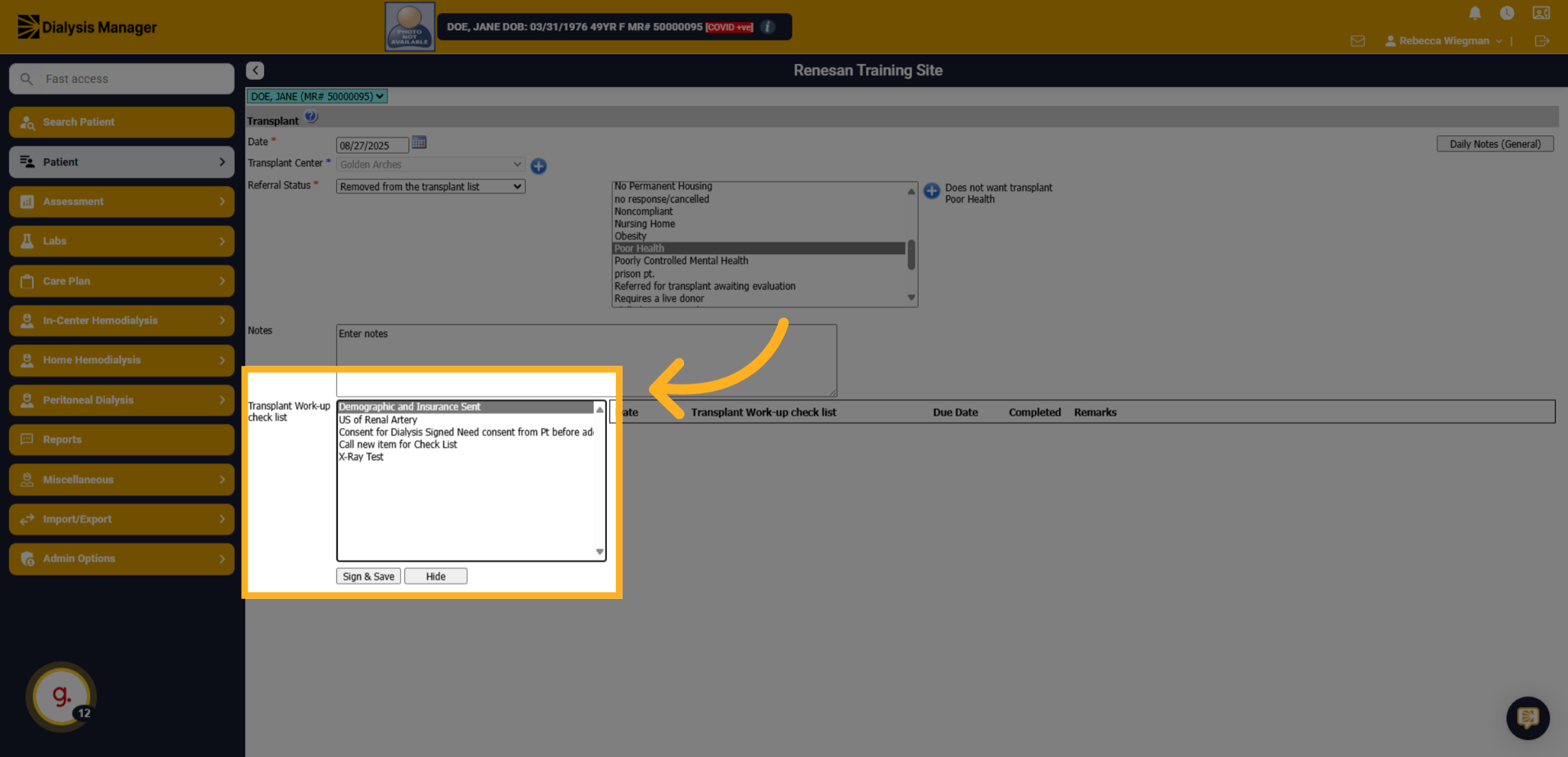
Task: Click the Fast access search field
Action: (122, 79)
